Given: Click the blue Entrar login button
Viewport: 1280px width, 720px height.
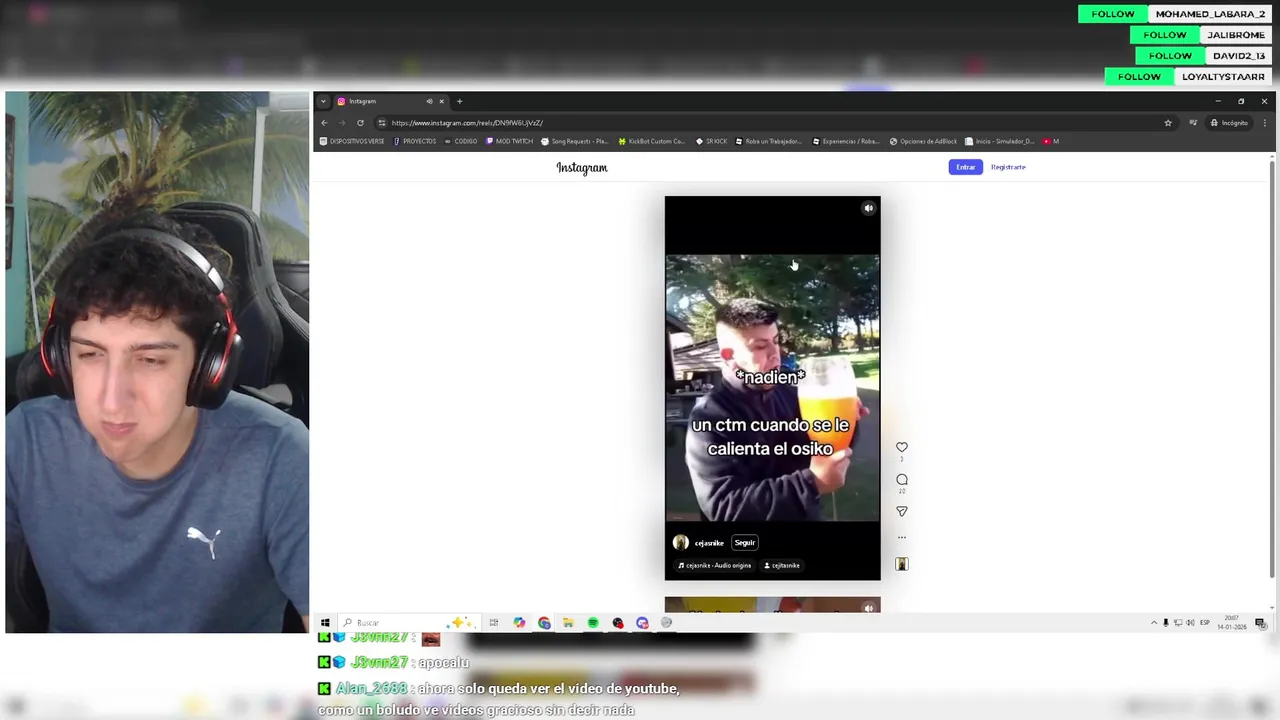Looking at the screenshot, I should pyautogui.click(x=965, y=167).
